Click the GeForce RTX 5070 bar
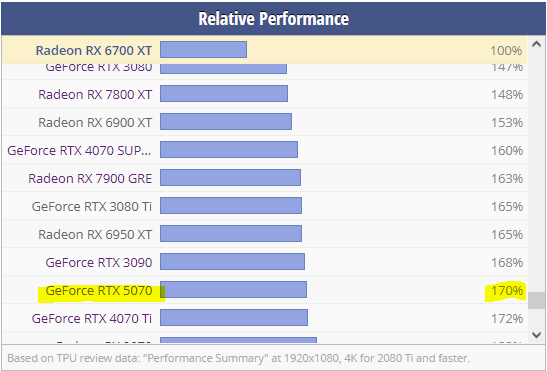The height and width of the screenshot is (371, 547). pos(233,289)
